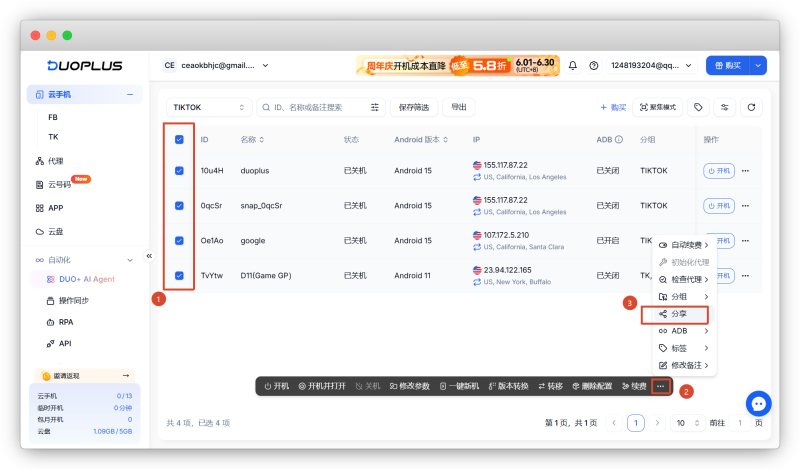Click the + 购买 link in toolbar
Image resolution: width=800 pixels, height=469 pixels.
click(613, 107)
